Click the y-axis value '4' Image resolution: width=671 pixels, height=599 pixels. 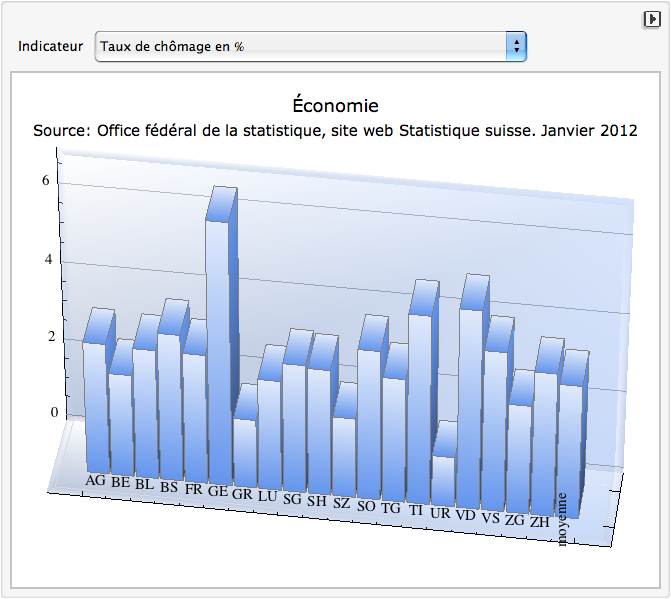[x=48, y=259]
